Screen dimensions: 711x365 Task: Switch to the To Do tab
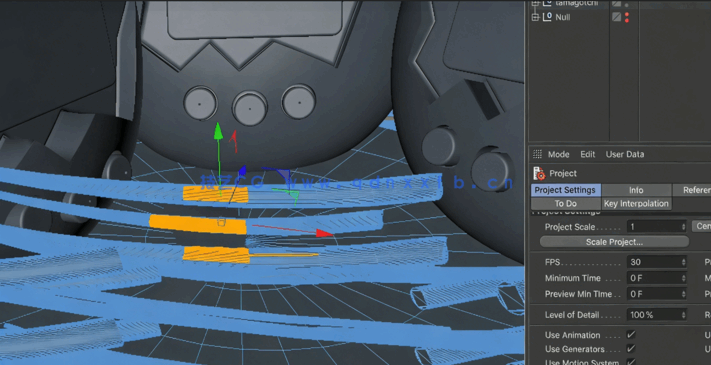[x=565, y=204]
